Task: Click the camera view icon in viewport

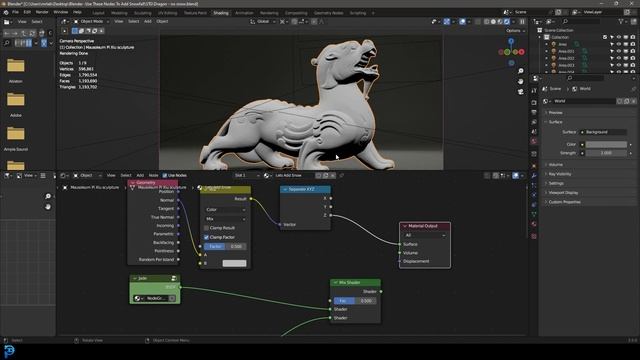Action: click(x=521, y=92)
